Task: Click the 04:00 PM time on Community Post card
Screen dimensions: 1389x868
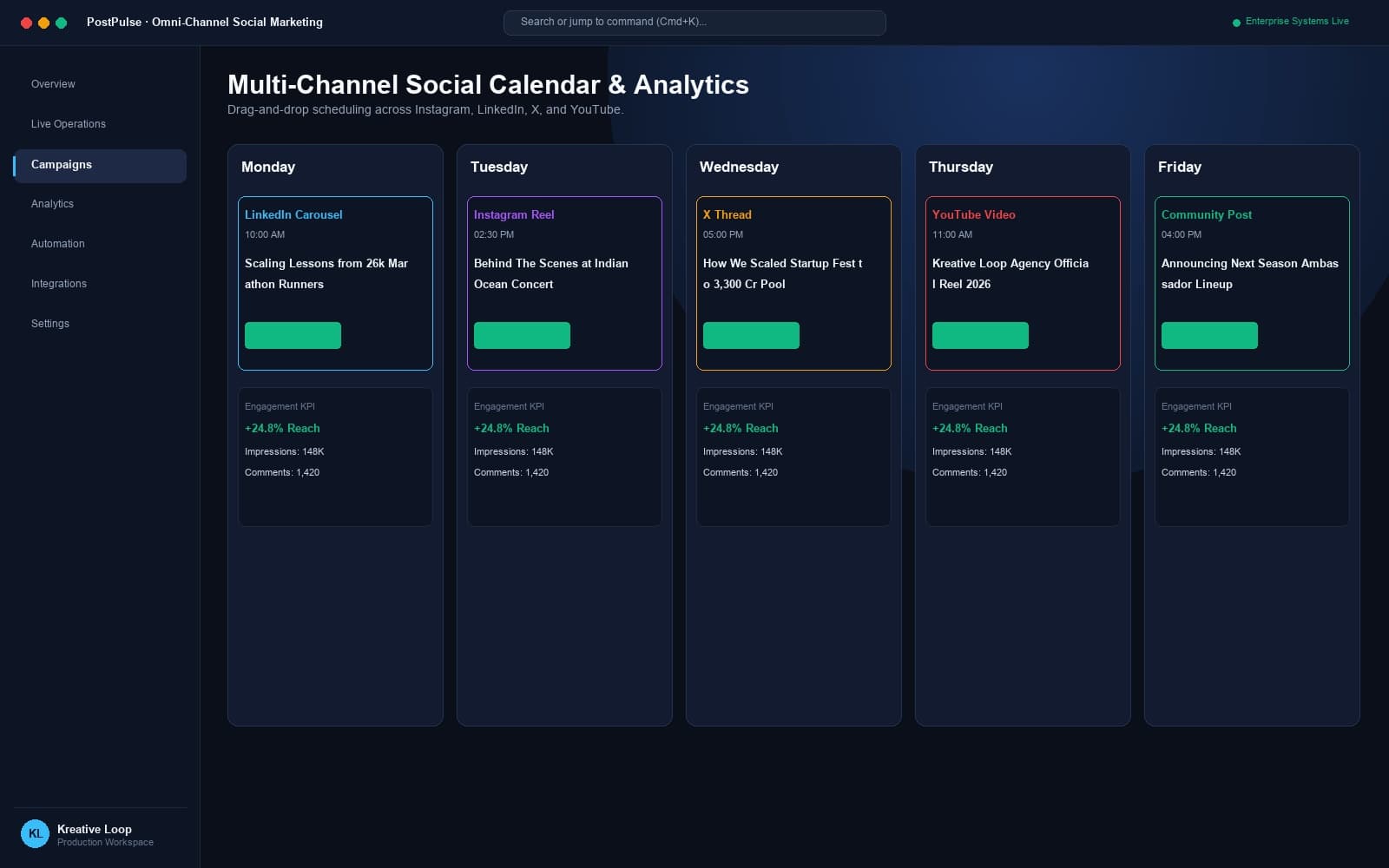Action: pyautogui.click(x=1182, y=234)
